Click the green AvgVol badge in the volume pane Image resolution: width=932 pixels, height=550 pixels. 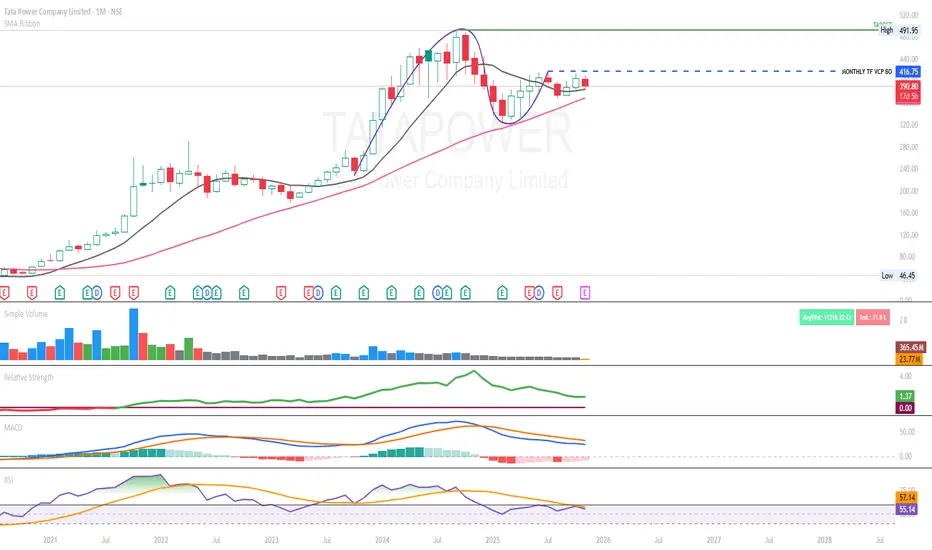point(826,318)
